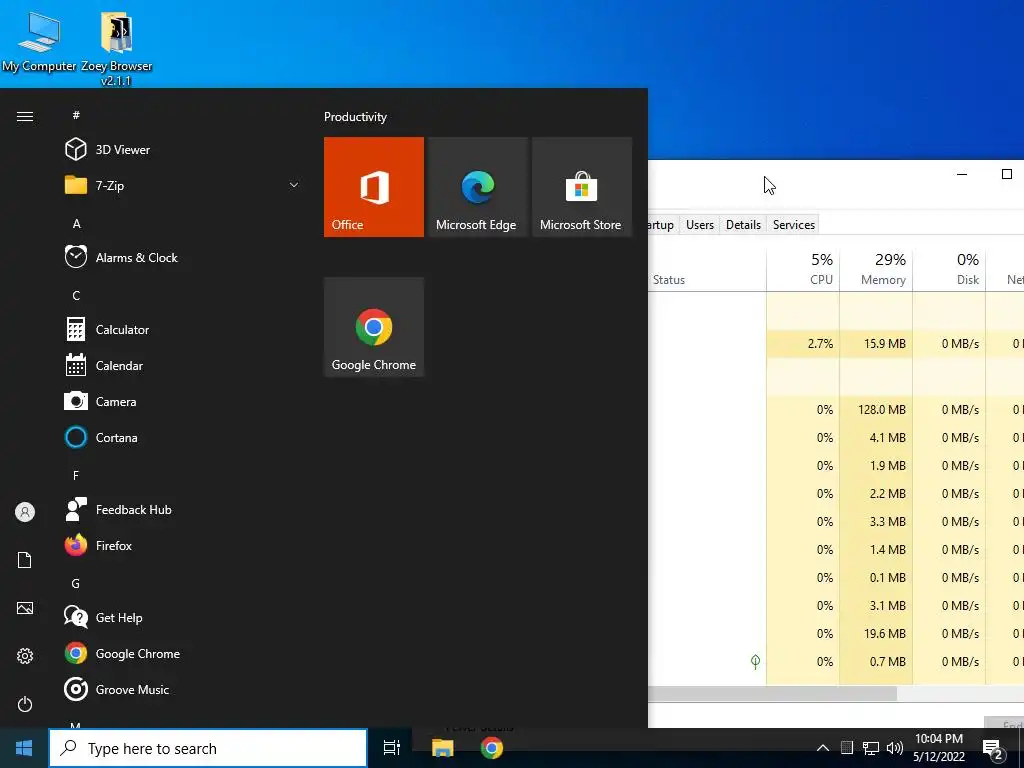This screenshot has height=768, width=1024.
Task: Open Chrome from the taskbar
Action: tap(492, 748)
